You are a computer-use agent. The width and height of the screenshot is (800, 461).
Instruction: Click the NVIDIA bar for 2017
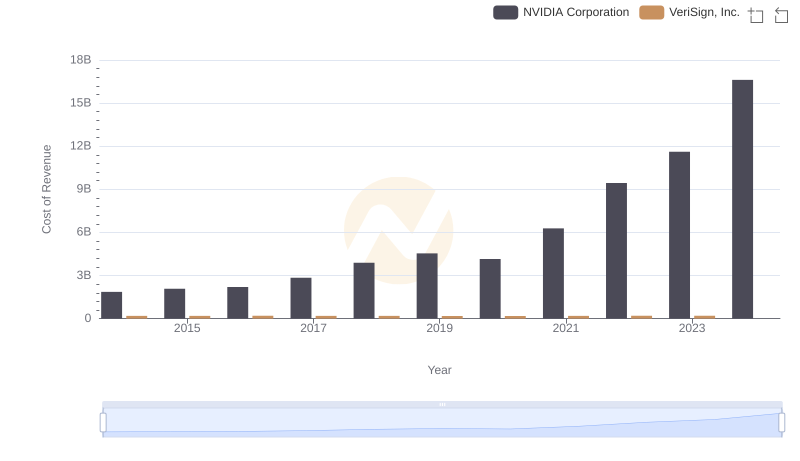pyautogui.click(x=301, y=298)
